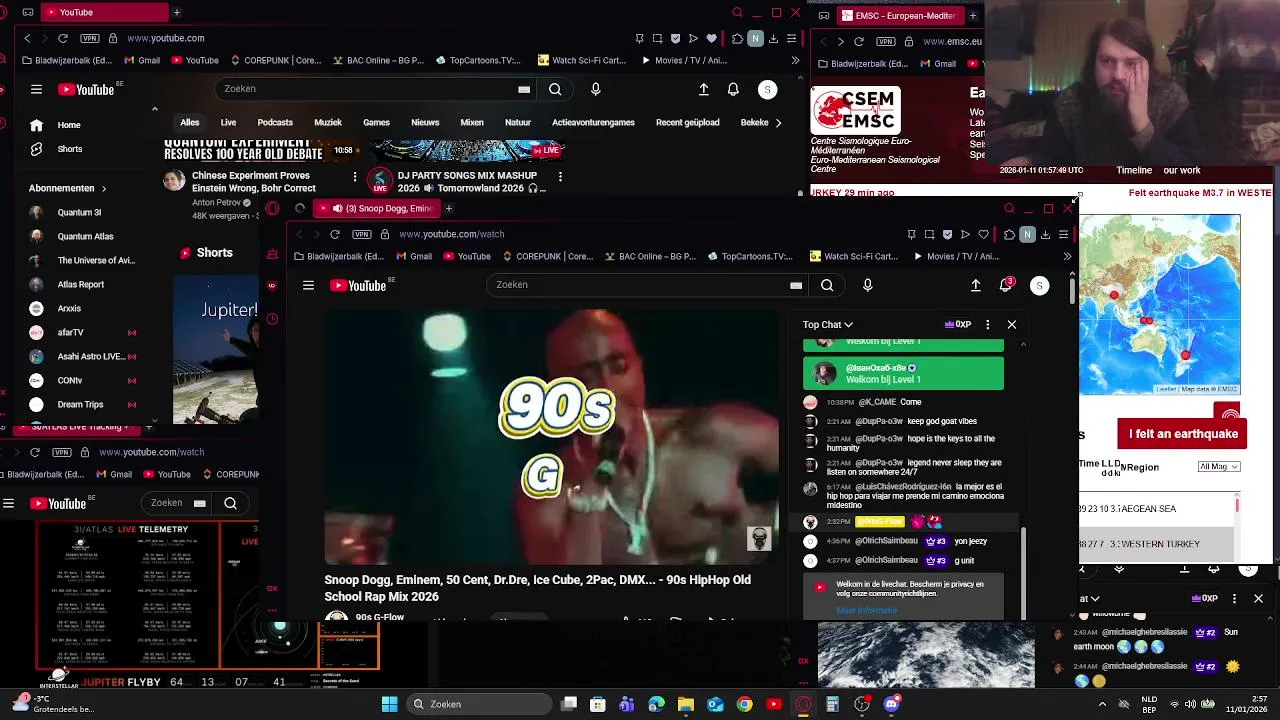Start voice search in the back YouTube window

coord(595,89)
